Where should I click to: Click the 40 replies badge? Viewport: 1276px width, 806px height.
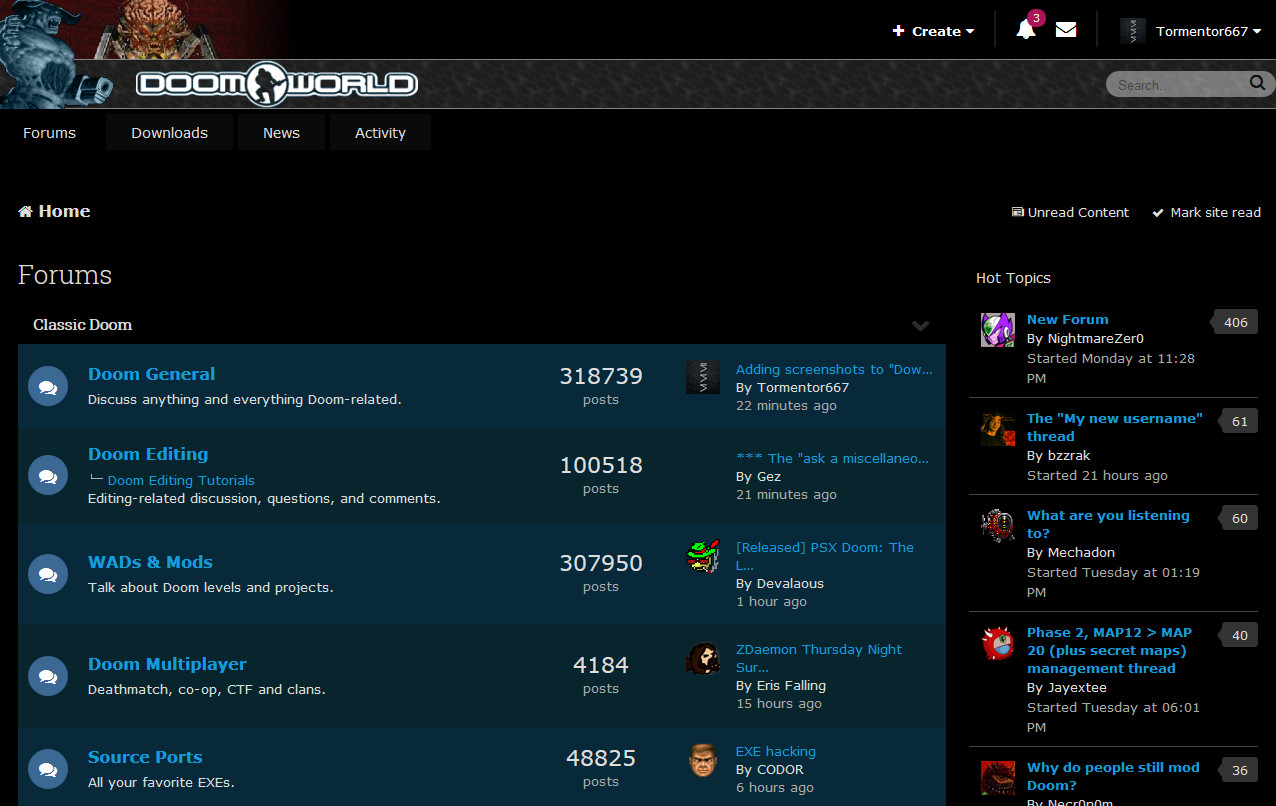coord(1239,635)
